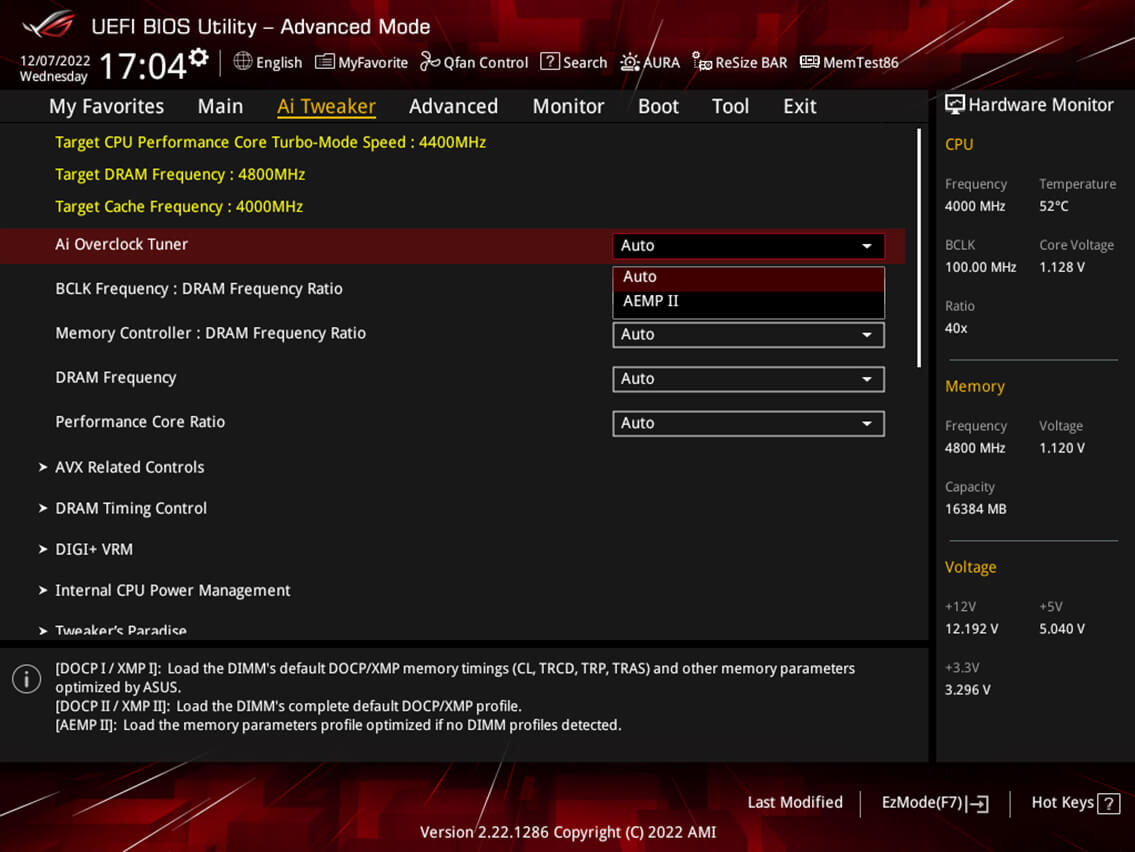Viewport: 1135px width, 852px height.
Task: Click the settings gear beside the clock
Action: (199, 59)
